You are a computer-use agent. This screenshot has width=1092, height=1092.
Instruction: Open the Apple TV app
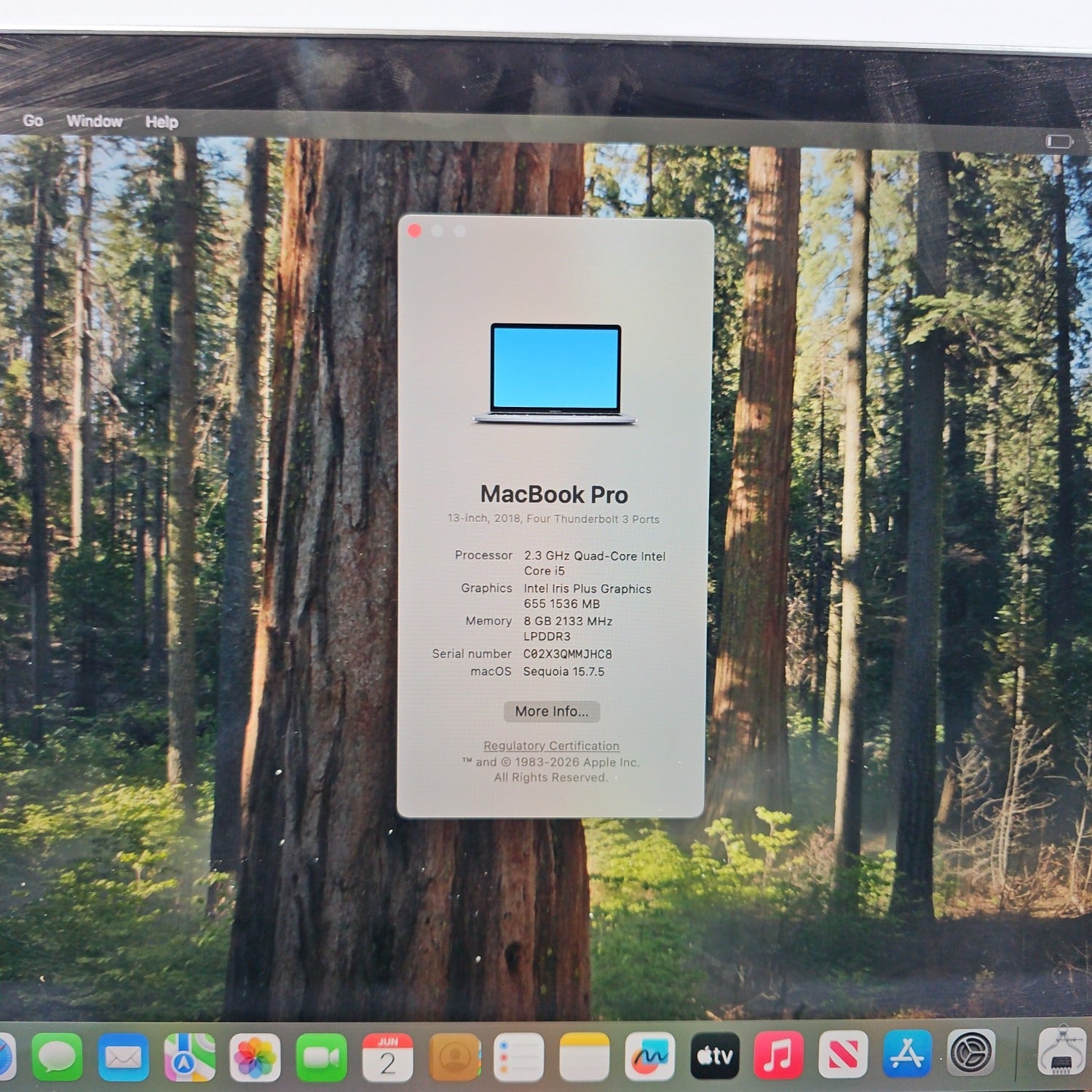click(715, 1056)
